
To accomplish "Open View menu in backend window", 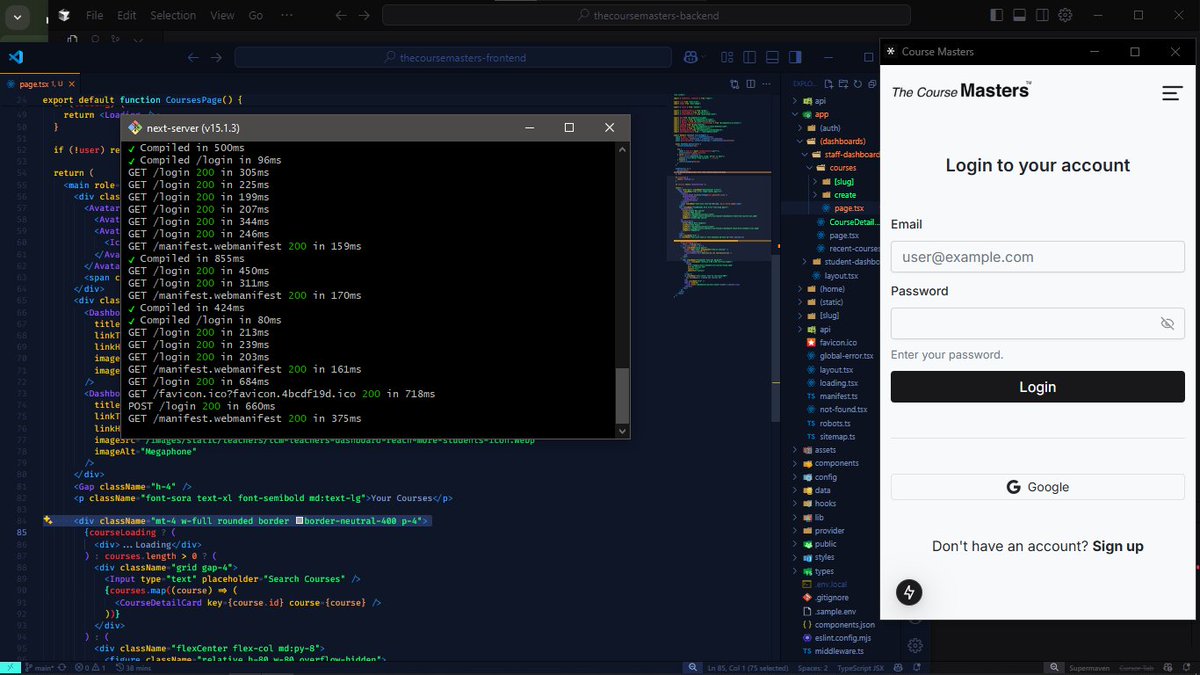I will 222,15.
